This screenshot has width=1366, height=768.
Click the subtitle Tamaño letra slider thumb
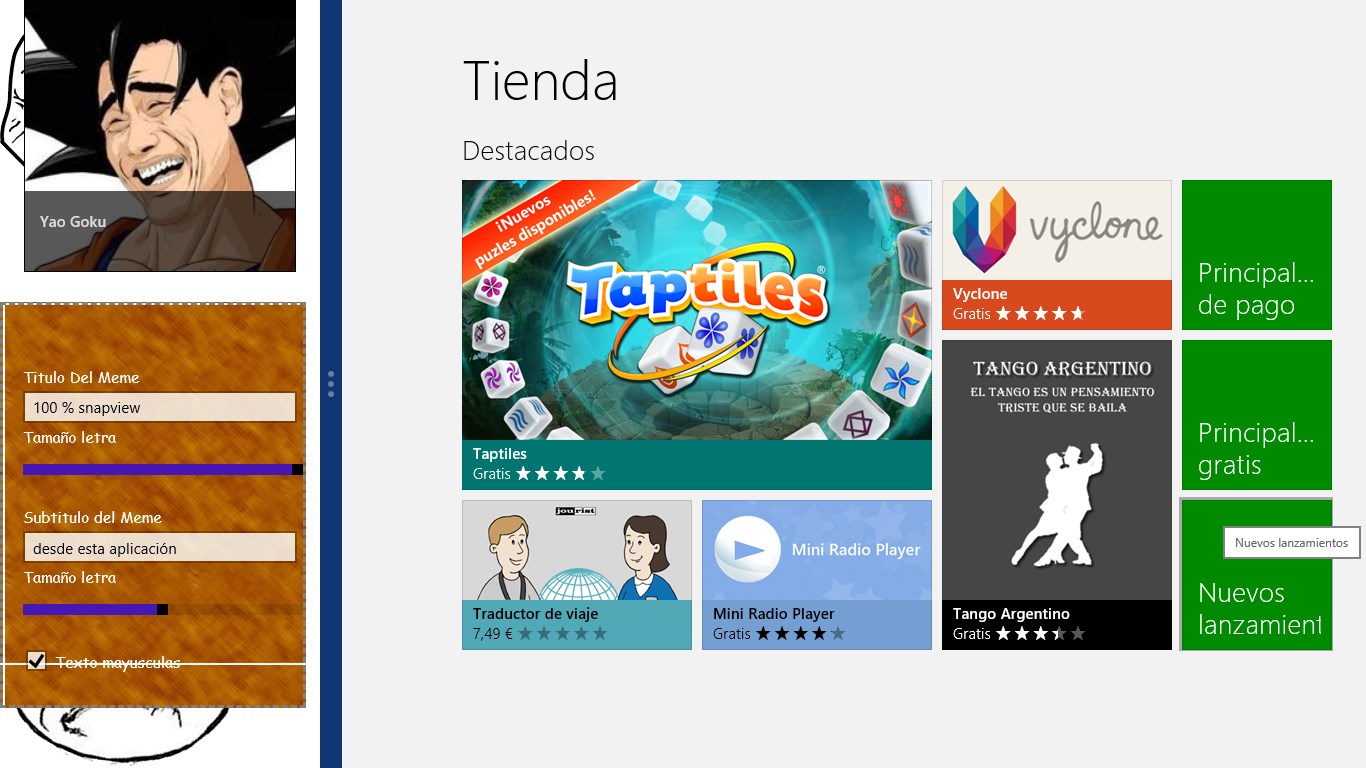(x=162, y=609)
